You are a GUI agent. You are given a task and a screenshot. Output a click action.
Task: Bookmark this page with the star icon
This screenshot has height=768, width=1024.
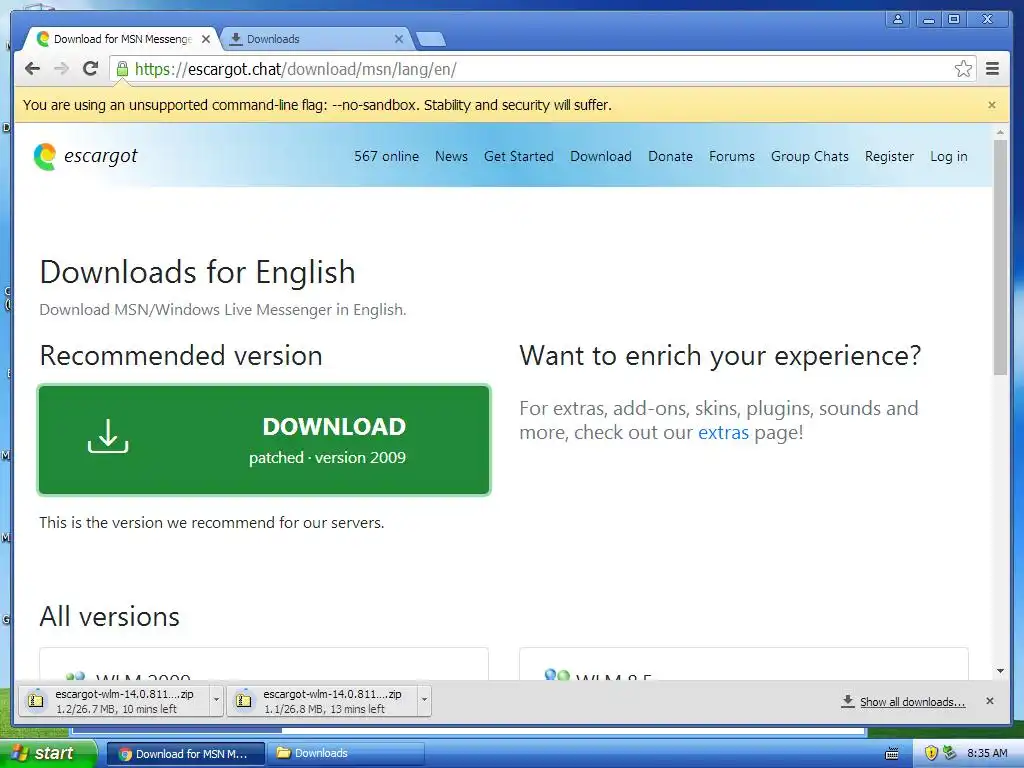coord(963,69)
